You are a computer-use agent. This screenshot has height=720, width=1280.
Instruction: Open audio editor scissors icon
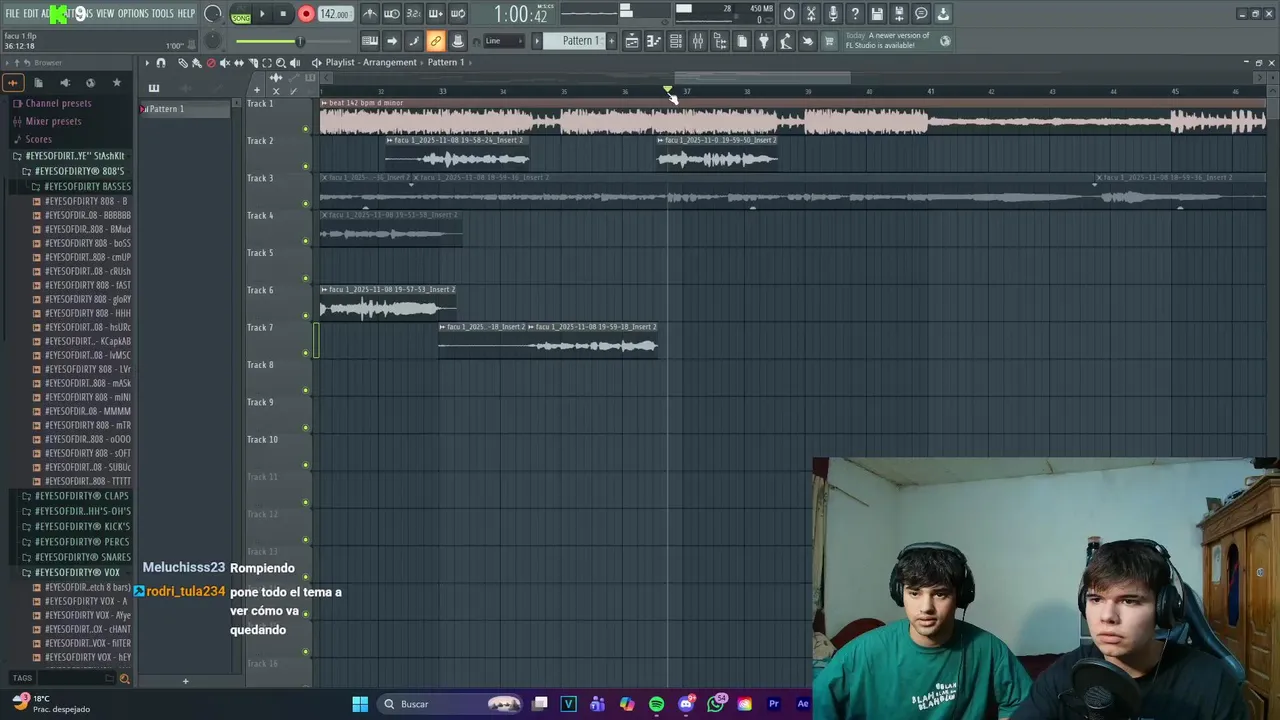coord(811,14)
